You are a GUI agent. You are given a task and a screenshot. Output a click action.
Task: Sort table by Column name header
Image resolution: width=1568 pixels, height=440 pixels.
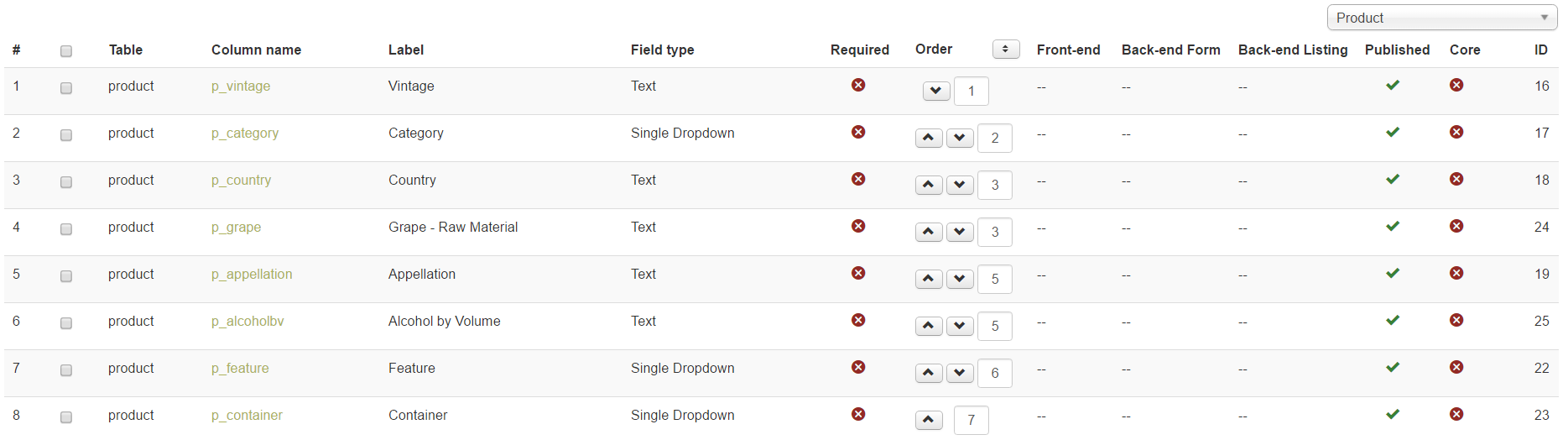pos(256,50)
